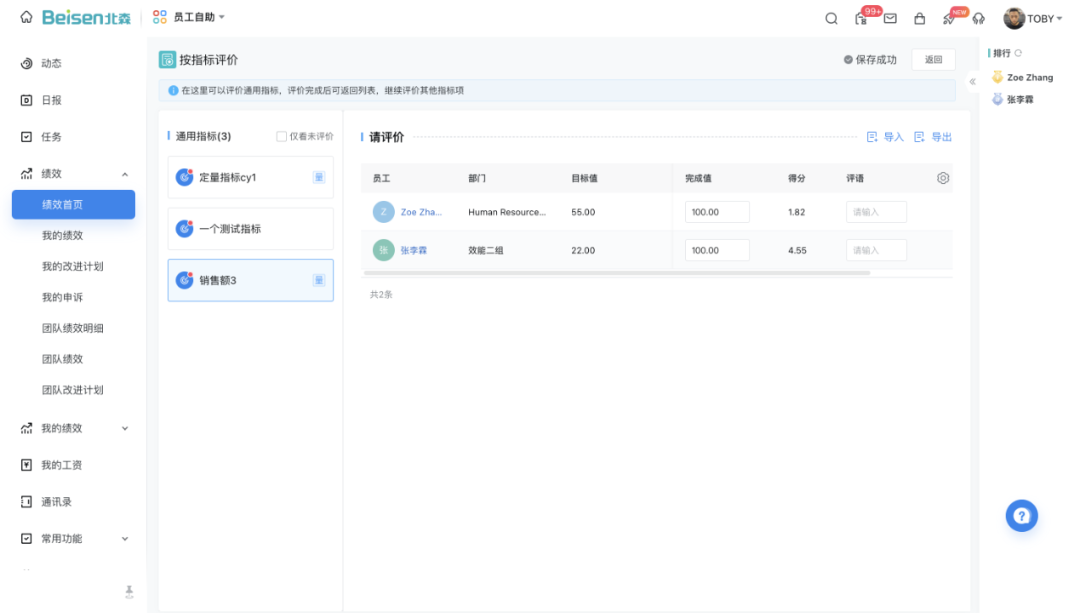Click the Beisen home icon

tap(26, 18)
